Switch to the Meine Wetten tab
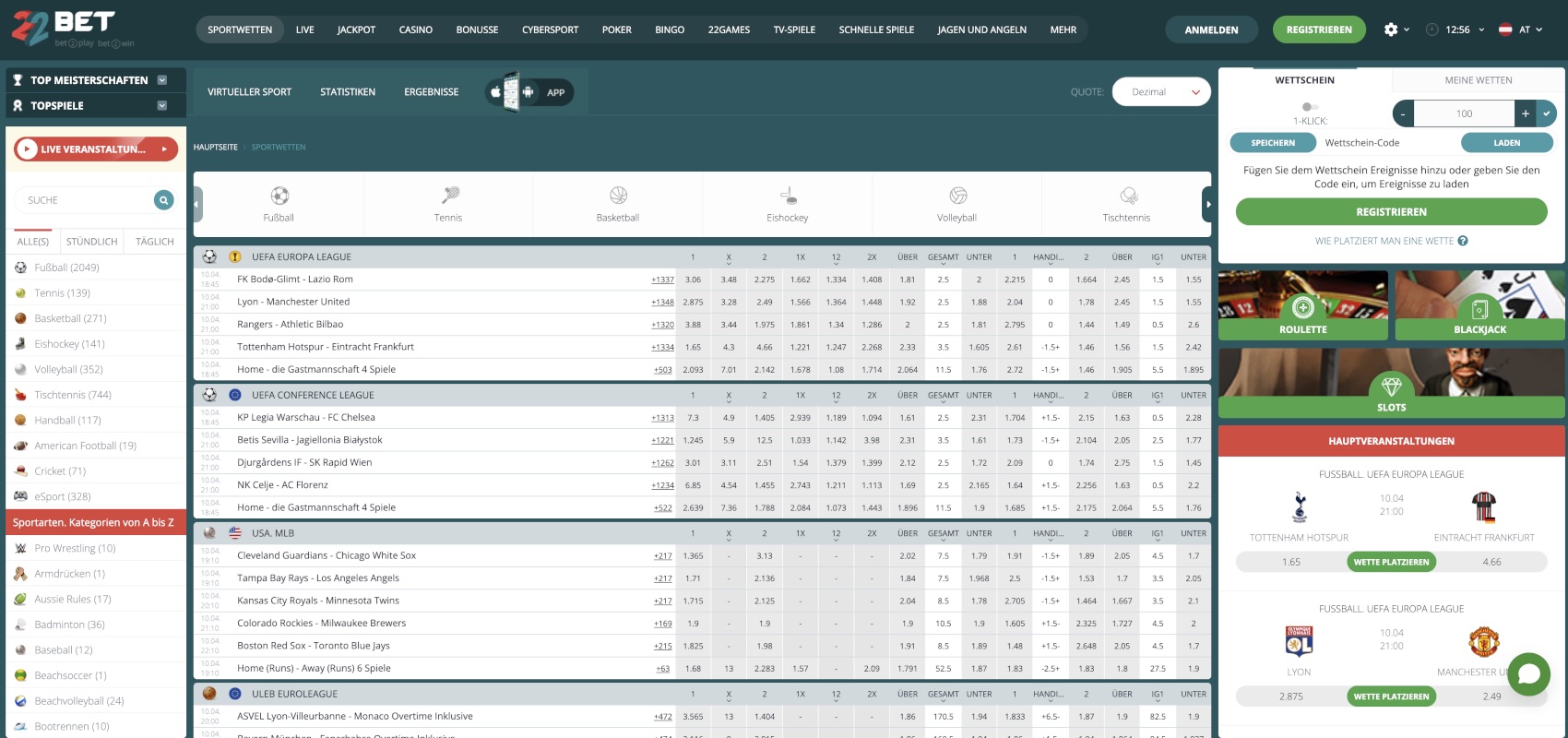The image size is (1568, 738). point(1479,80)
